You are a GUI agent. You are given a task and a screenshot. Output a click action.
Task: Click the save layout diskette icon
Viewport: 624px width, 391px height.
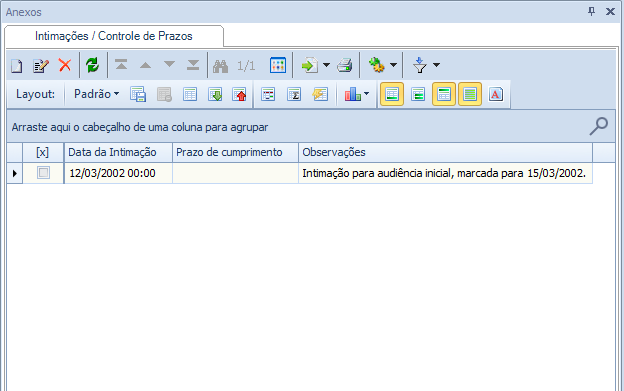138,94
